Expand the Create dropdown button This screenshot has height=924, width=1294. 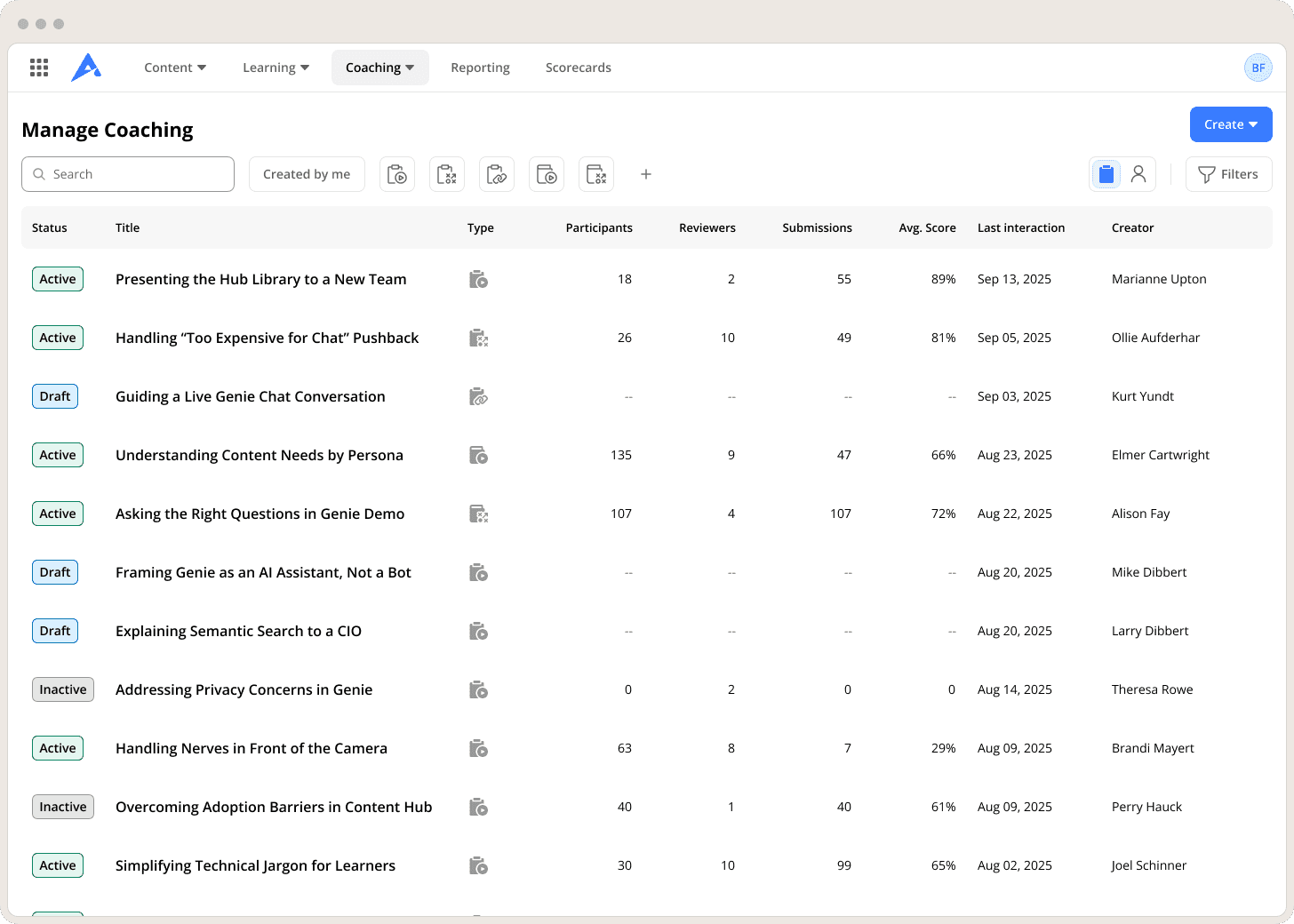1230,124
